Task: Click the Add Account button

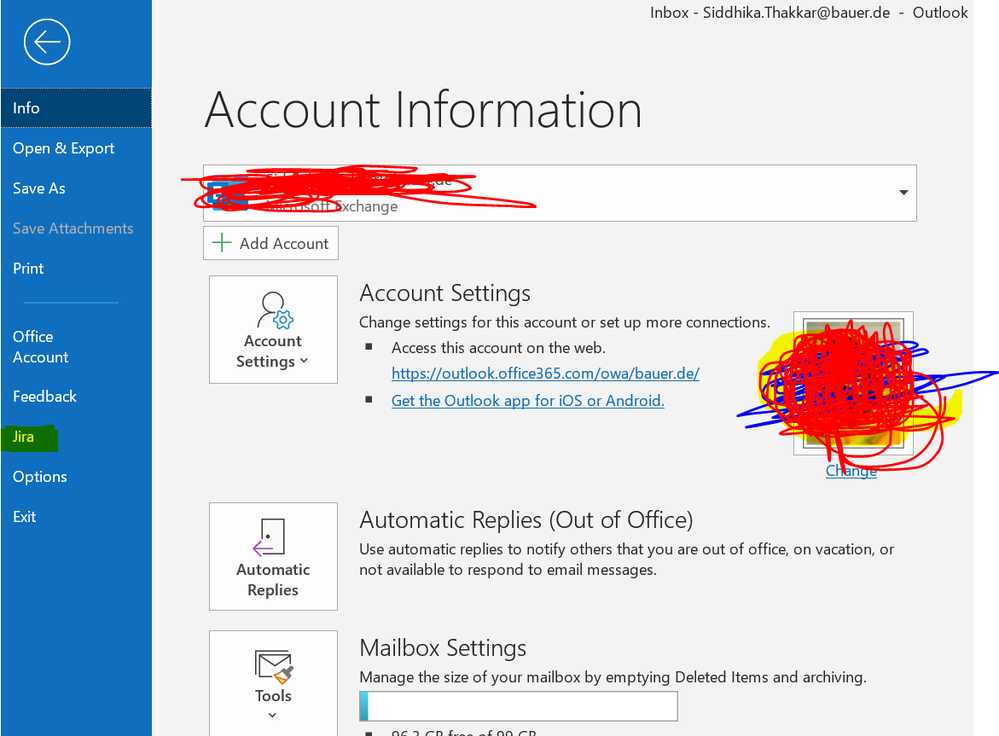Action: click(x=271, y=243)
